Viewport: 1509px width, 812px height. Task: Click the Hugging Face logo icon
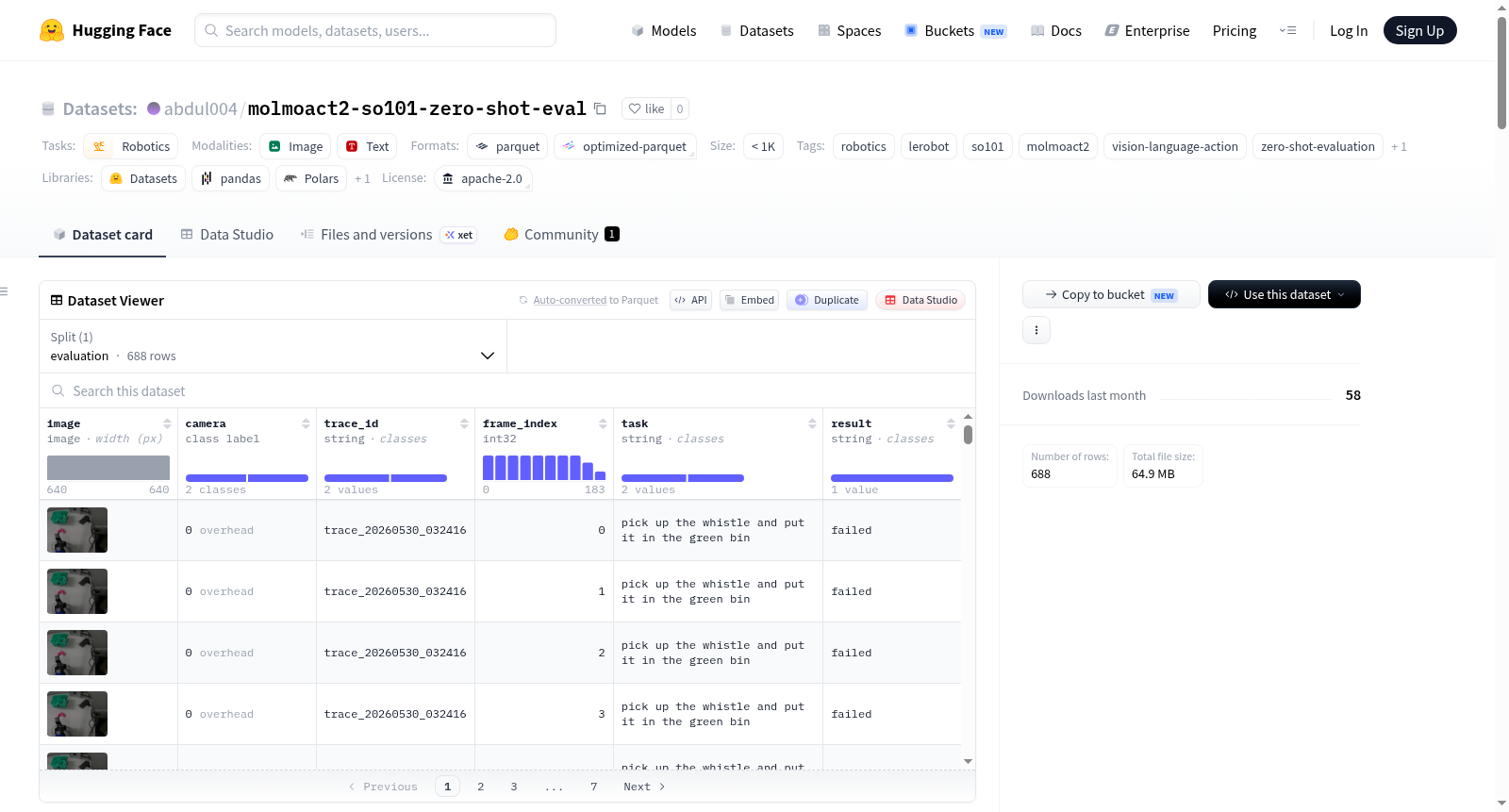(52, 30)
